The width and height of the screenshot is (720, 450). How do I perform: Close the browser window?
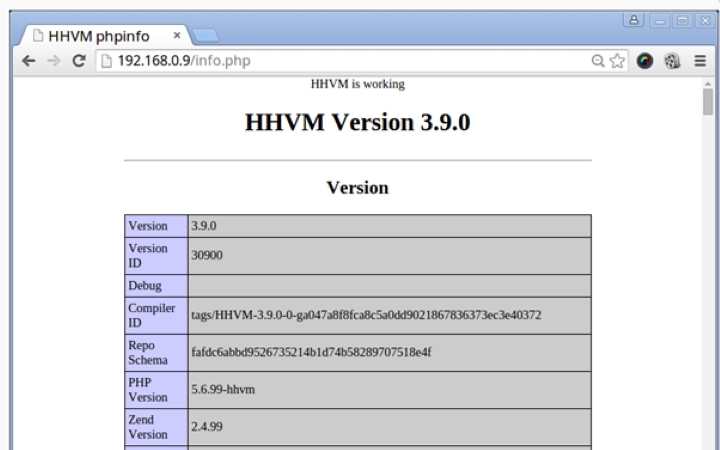point(705,21)
